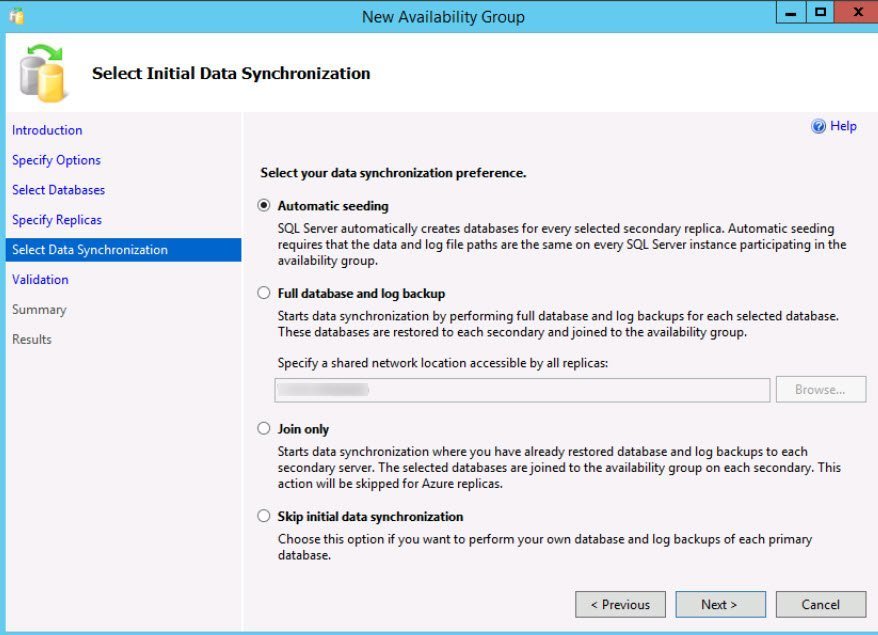Screen dimensions: 878x635
Task: Select the Select Data Synchronization step
Action: pyautogui.click(x=123, y=250)
